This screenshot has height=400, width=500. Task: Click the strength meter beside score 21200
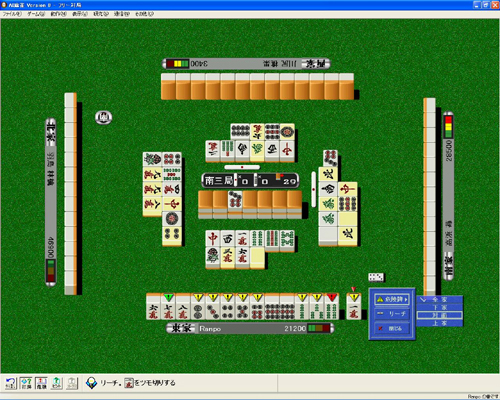[x=319, y=328]
